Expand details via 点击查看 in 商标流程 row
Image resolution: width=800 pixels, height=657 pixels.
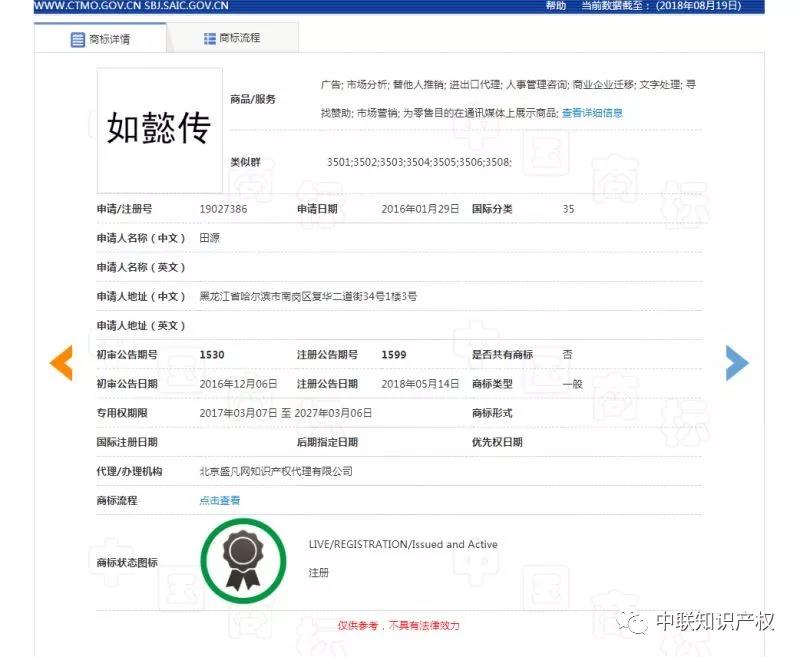[x=218, y=500]
